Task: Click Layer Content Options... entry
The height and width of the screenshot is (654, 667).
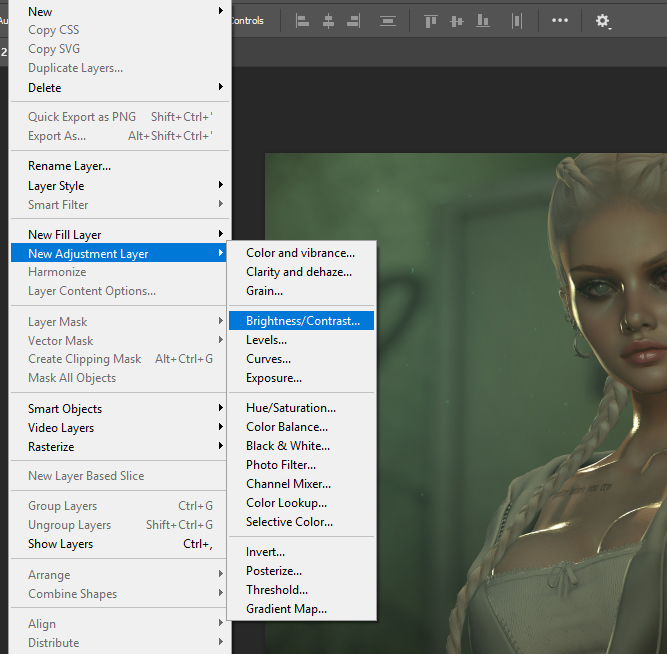Action: [120, 291]
